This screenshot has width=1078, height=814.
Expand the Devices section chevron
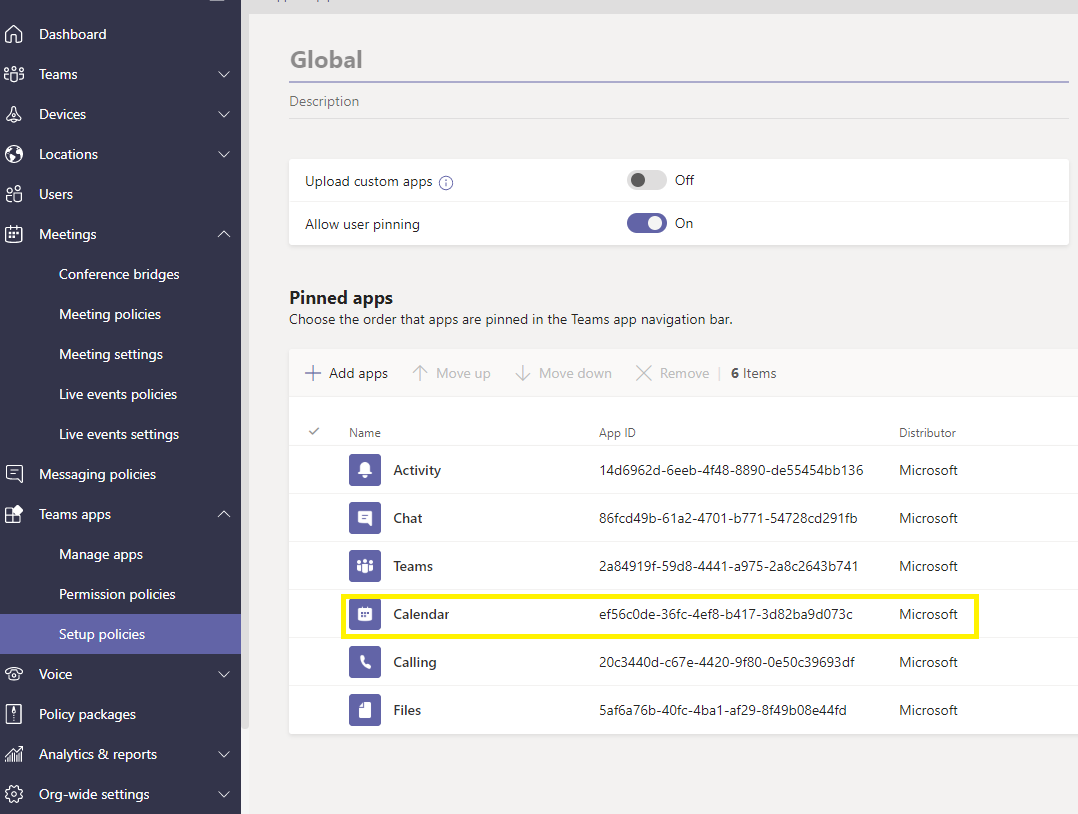(224, 114)
